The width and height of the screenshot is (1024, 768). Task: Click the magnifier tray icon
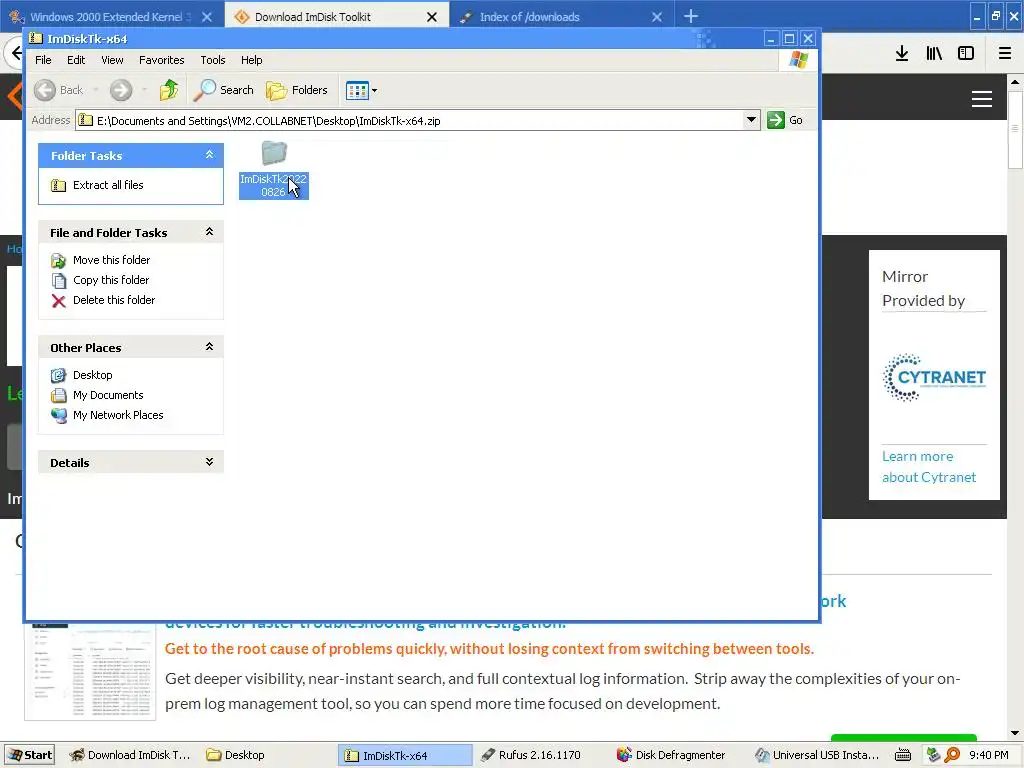pos(952,755)
